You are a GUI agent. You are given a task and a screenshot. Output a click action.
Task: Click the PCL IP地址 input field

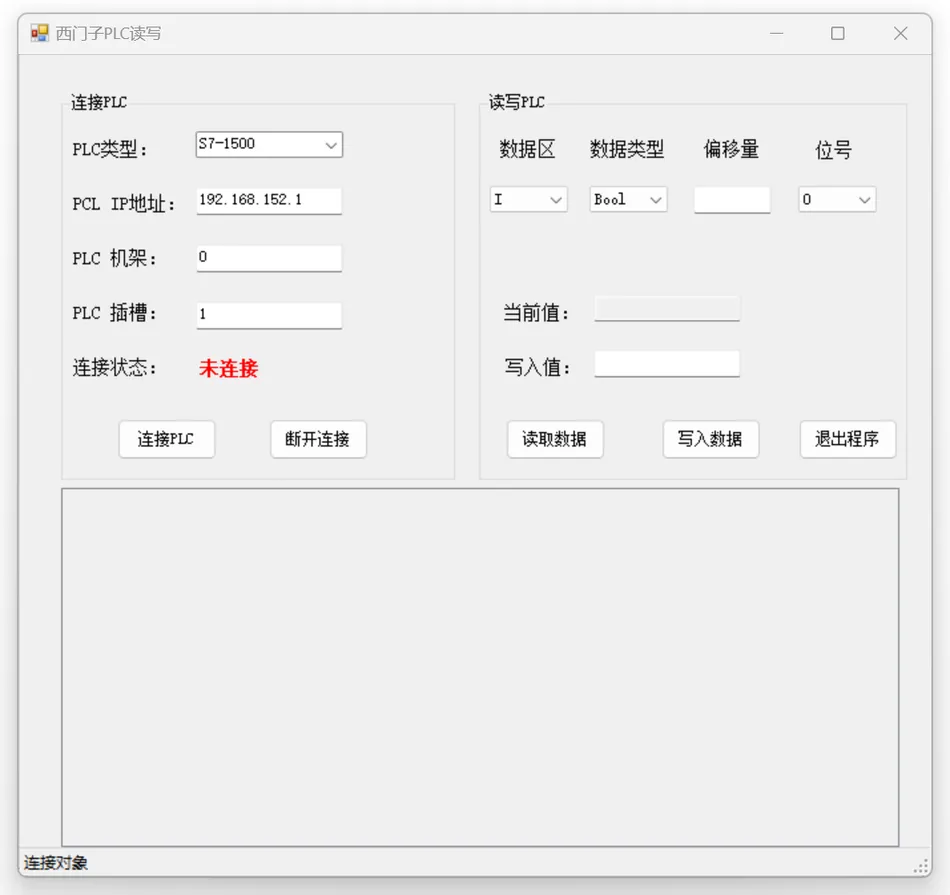click(x=269, y=201)
